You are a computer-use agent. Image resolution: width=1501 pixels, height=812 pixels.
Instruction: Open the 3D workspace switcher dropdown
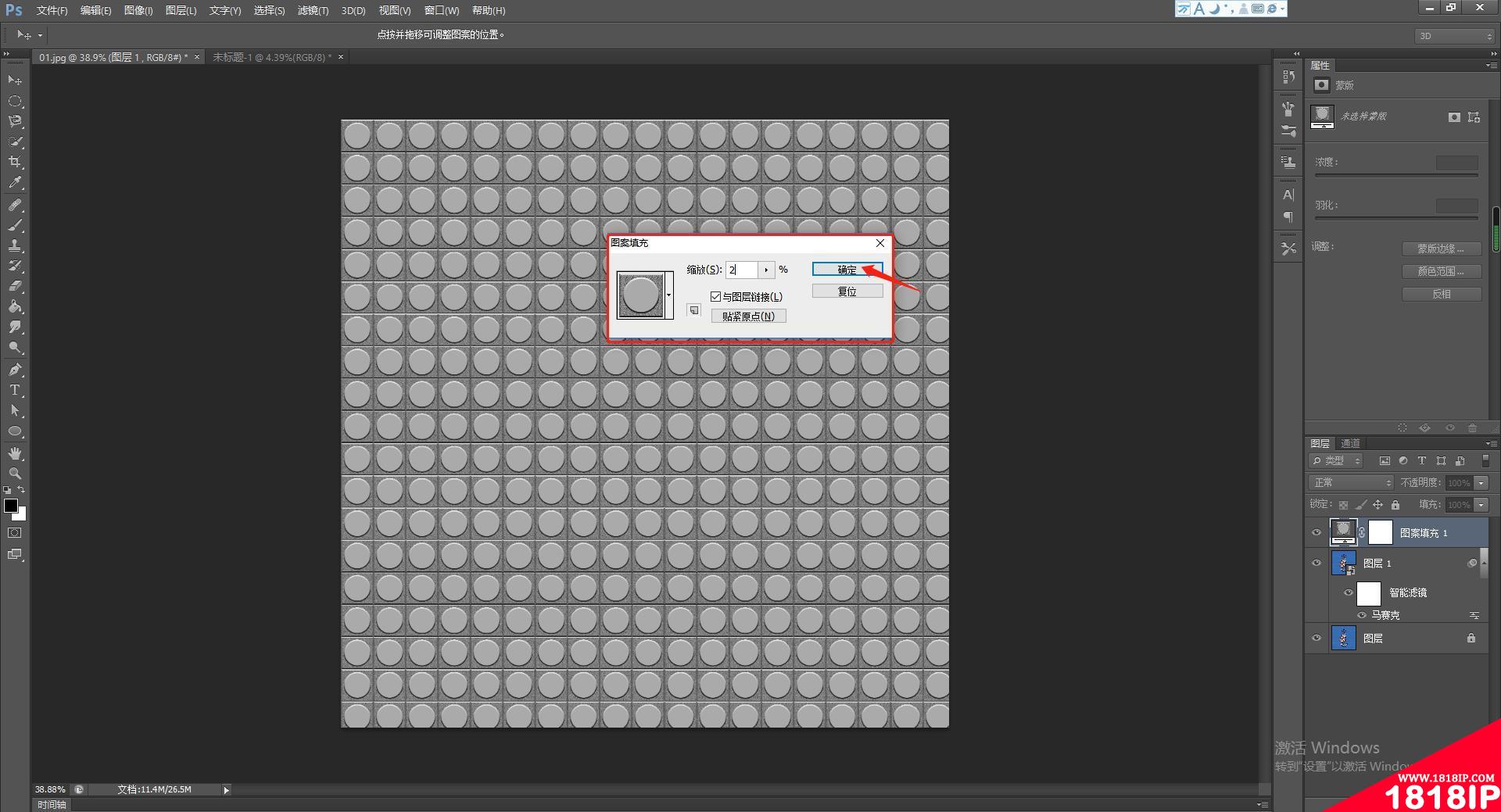[x=1455, y=36]
